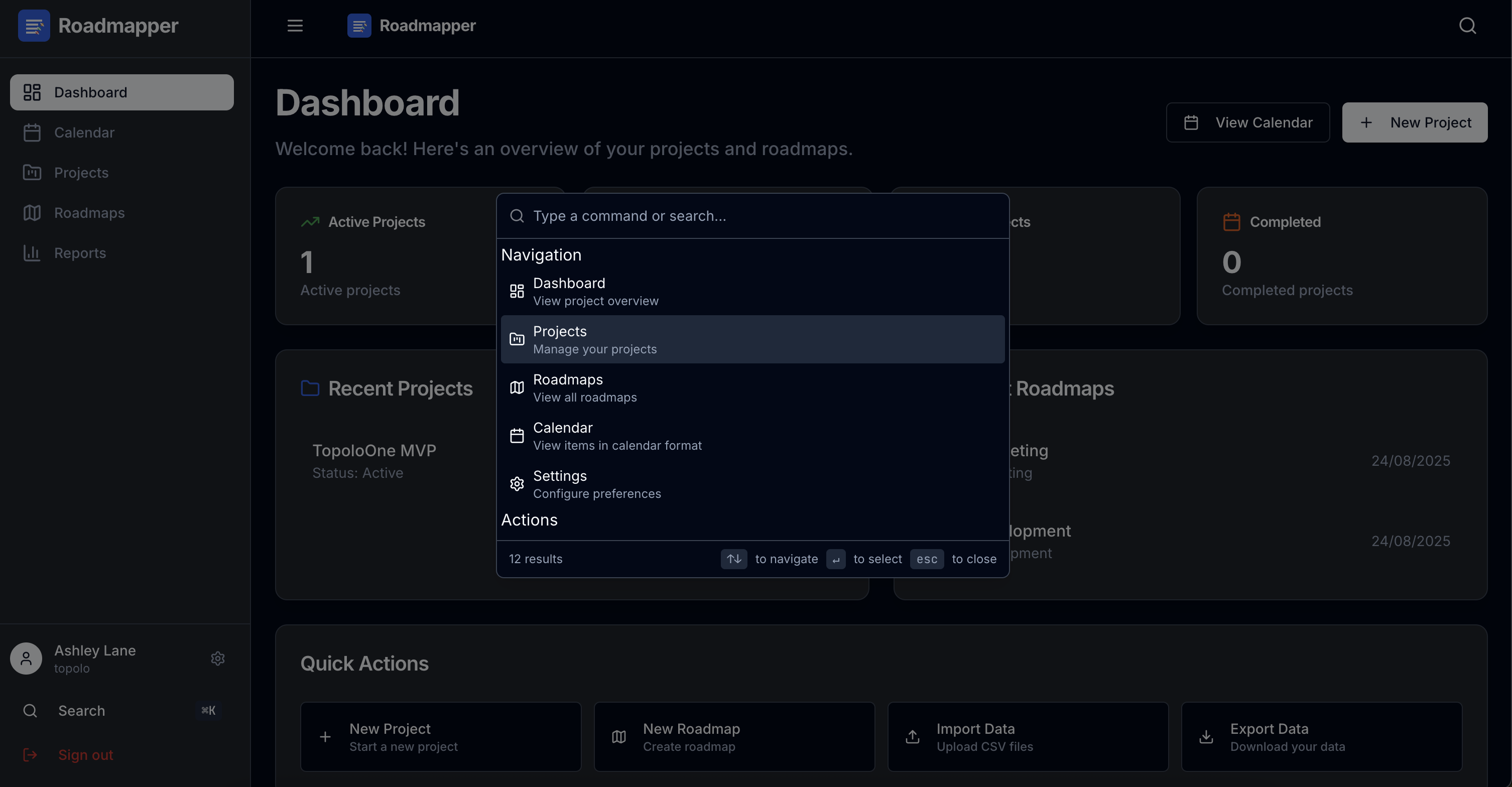
Task: Click the hamburger menu icon in header
Action: pyautogui.click(x=295, y=26)
